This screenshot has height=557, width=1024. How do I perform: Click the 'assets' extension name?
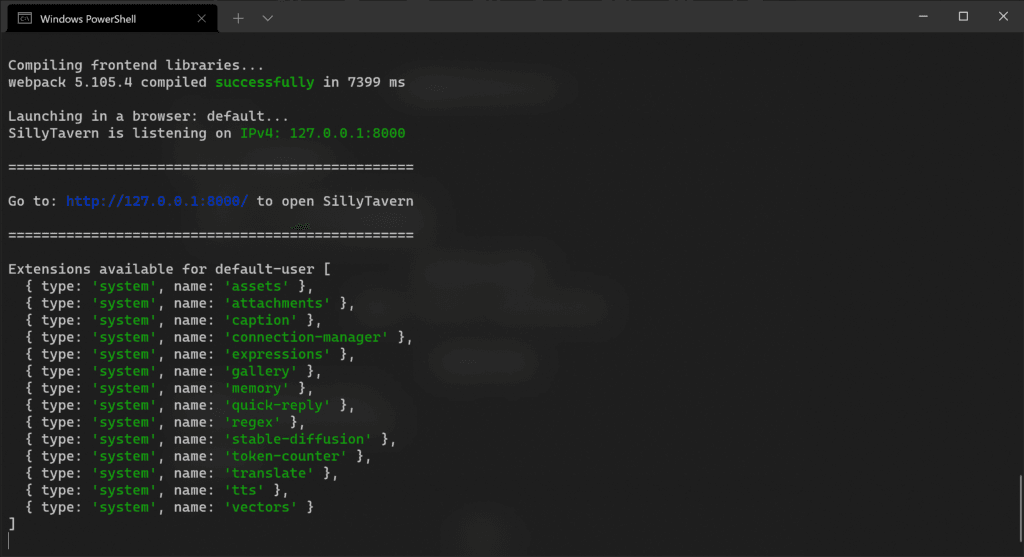[257, 286]
